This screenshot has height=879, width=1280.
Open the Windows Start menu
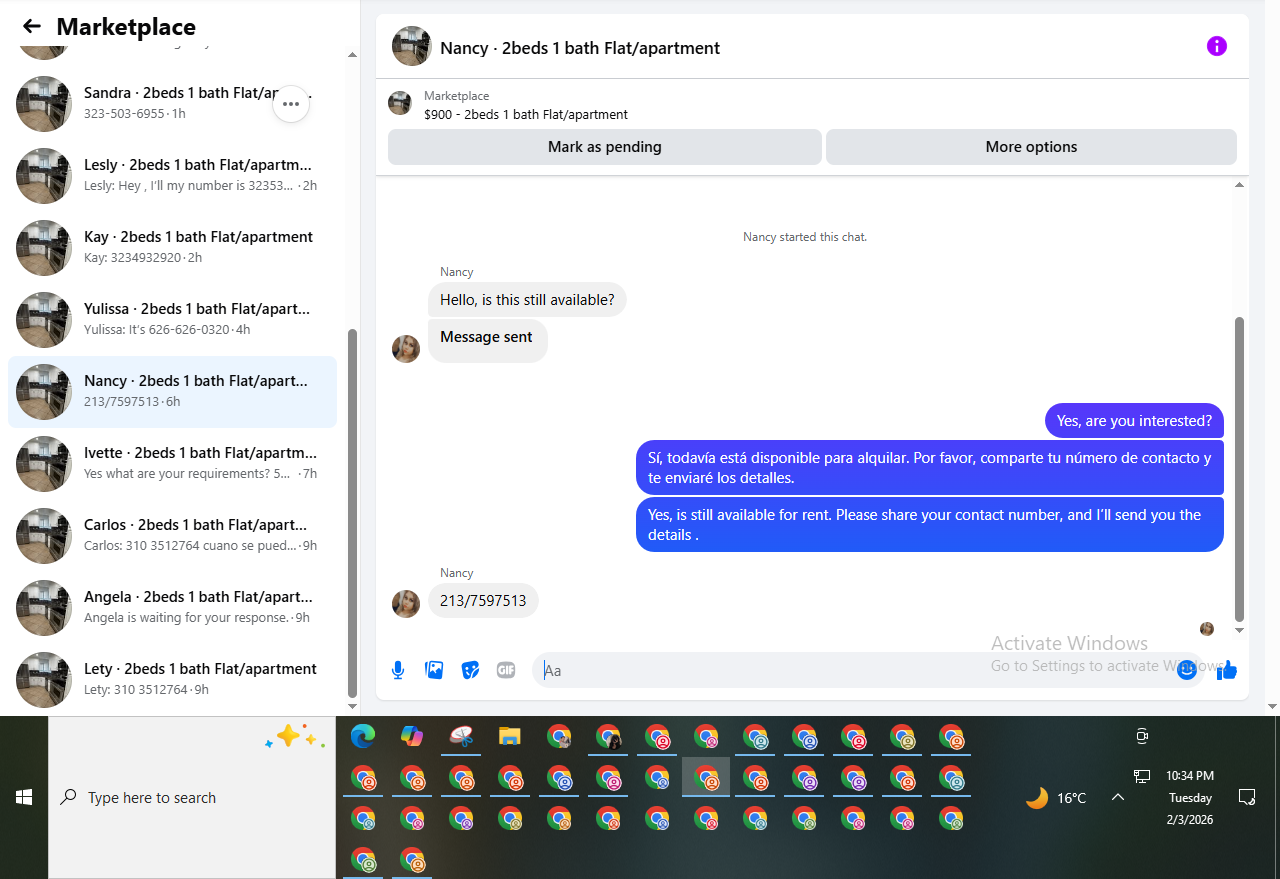24,797
